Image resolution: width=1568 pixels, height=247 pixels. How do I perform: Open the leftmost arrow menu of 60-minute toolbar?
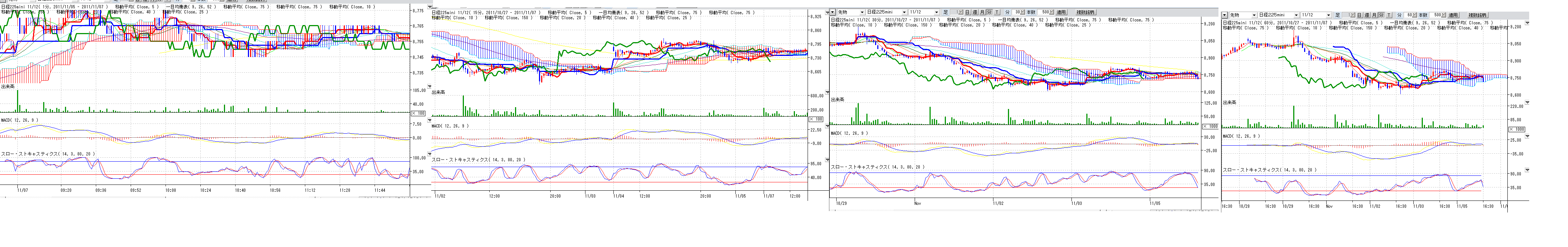click(1224, 15)
